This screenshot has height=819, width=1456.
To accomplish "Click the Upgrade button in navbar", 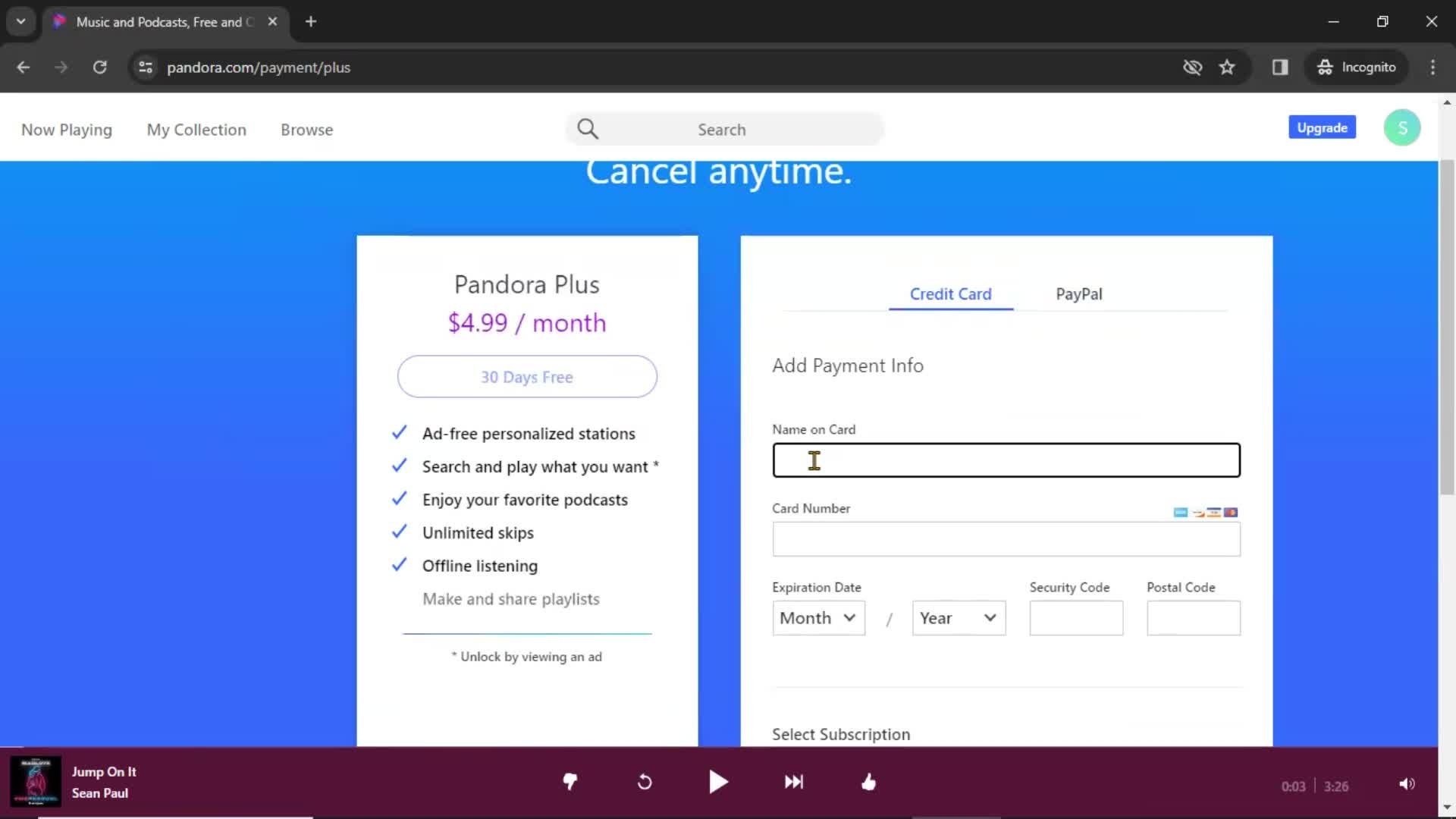I will pyautogui.click(x=1321, y=127).
